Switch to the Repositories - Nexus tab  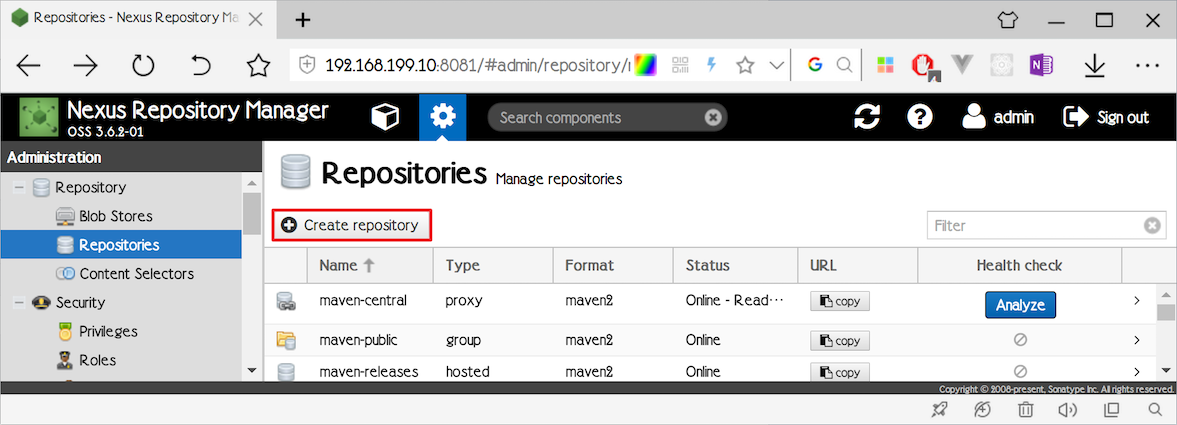(138, 18)
